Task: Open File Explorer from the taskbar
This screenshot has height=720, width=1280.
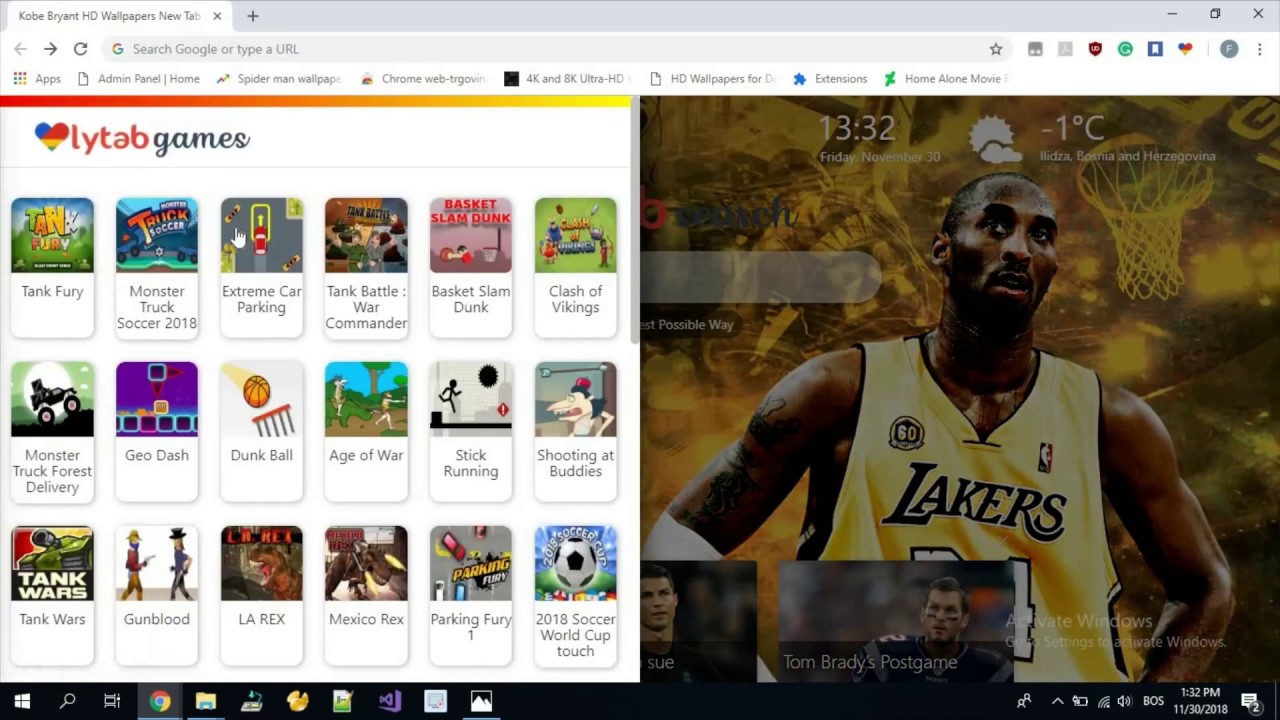Action: 206,701
